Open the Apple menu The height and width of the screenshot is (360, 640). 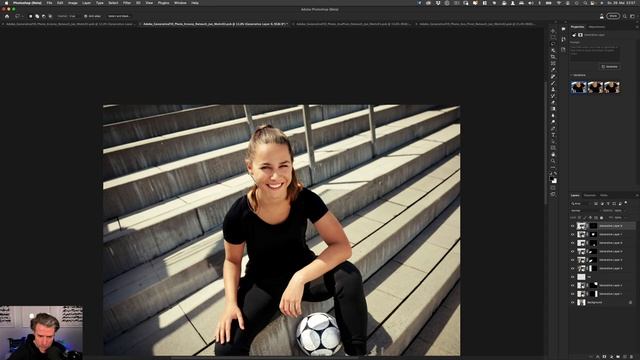tap(6, 3)
